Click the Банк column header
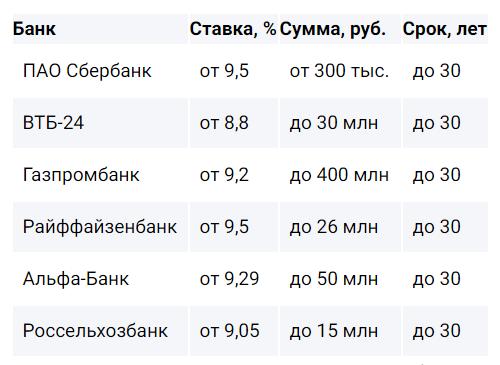Screen dimensions: 500x365 [100, 29]
